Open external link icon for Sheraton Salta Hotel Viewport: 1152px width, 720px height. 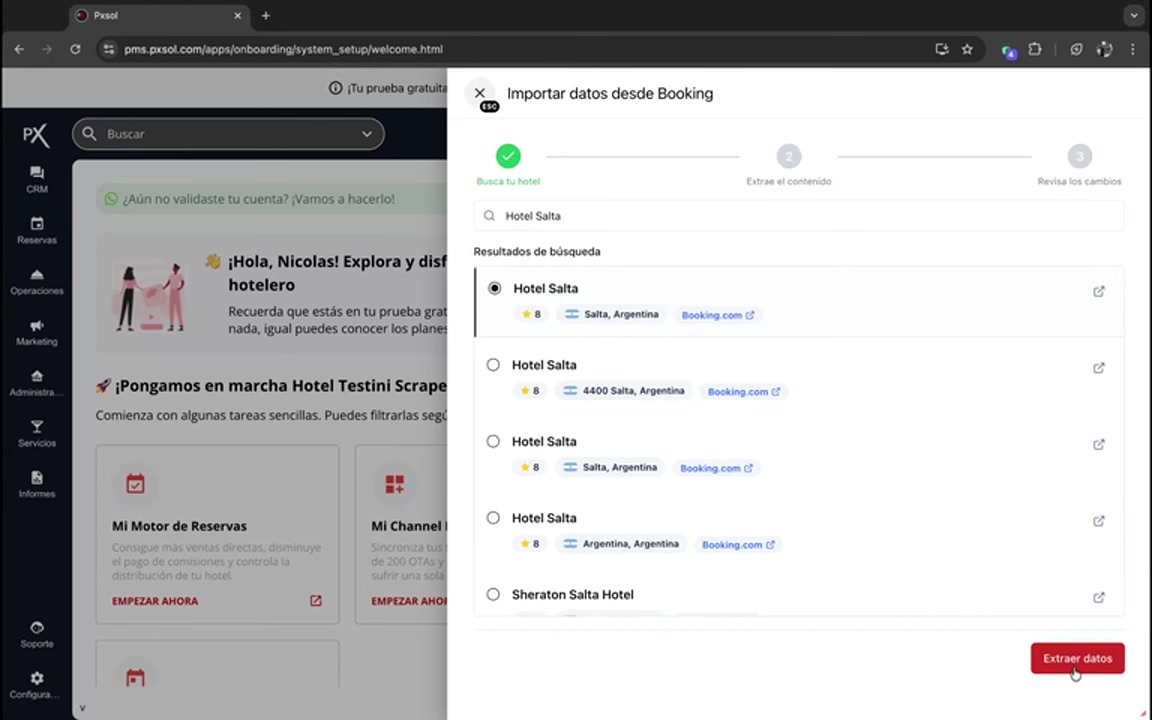point(1098,597)
